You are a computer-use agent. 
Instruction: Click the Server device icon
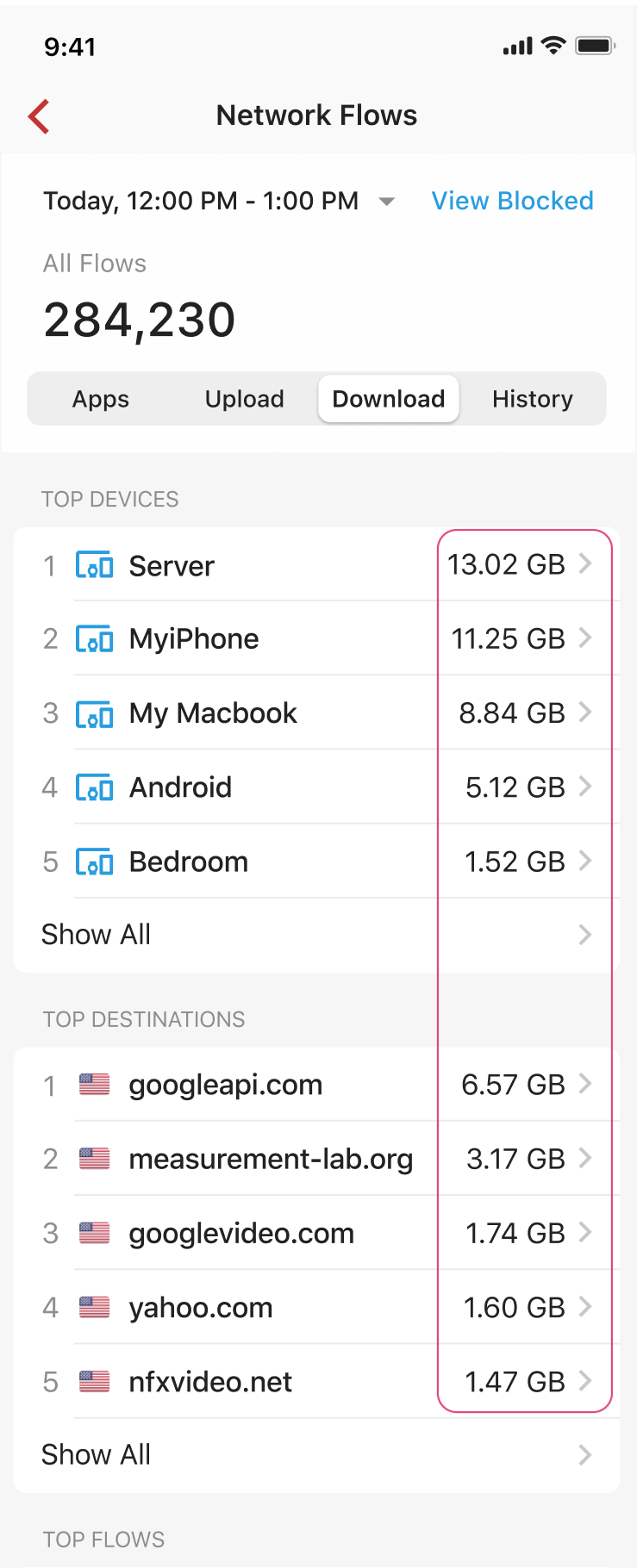(x=94, y=565)
